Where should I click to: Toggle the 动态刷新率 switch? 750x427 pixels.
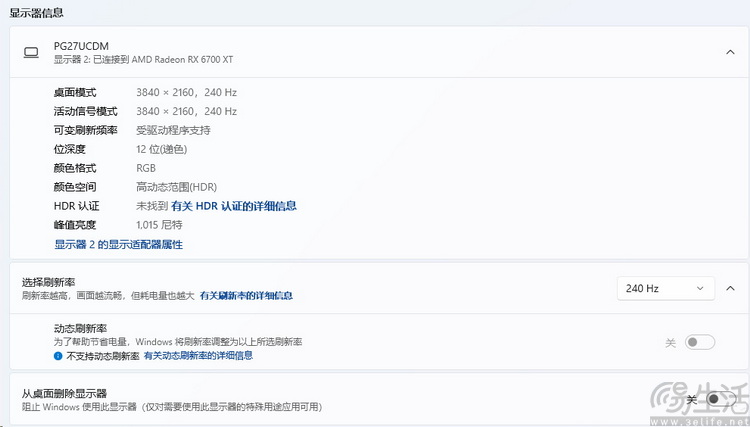[700, 342]
